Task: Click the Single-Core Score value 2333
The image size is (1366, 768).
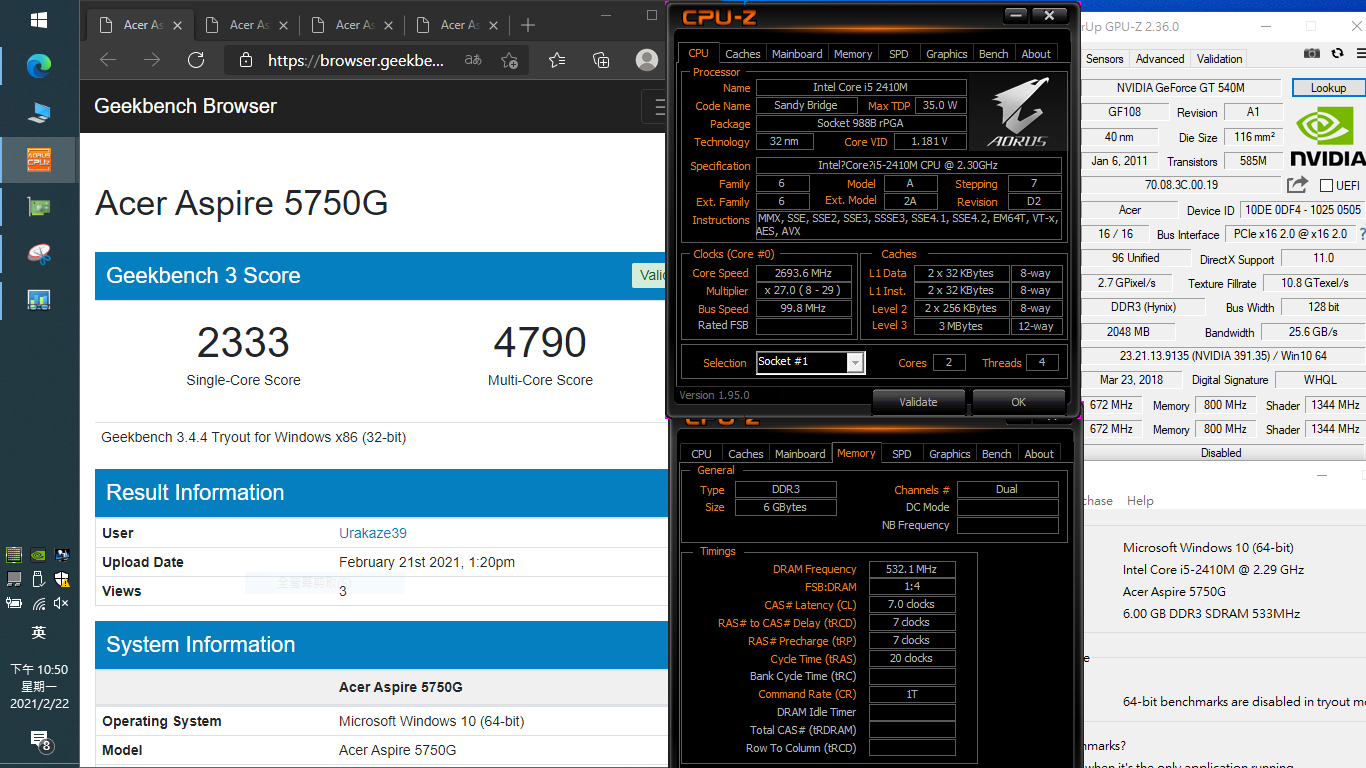Action: (x=243, y=343)
